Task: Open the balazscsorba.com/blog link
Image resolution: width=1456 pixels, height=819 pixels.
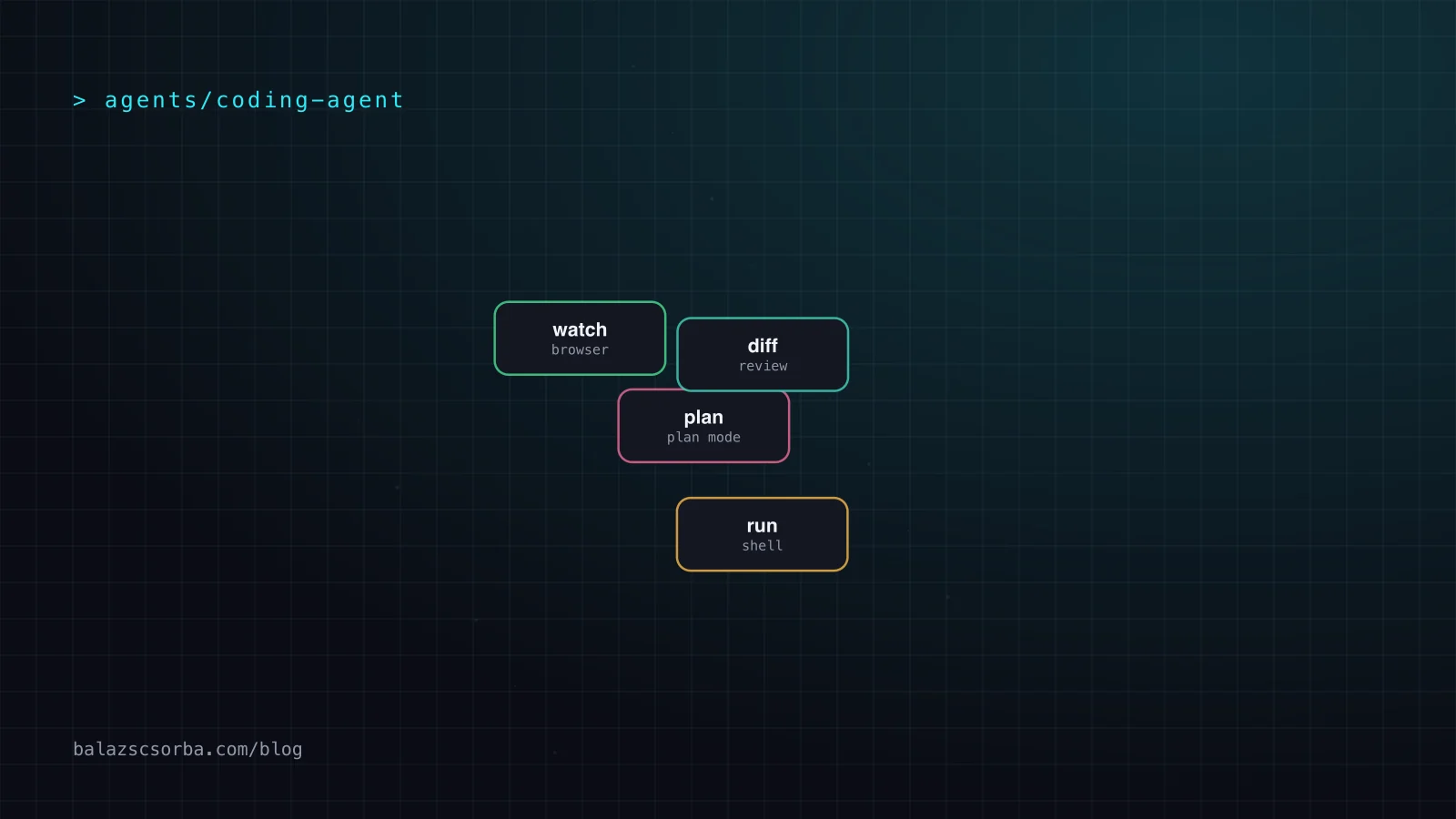Action: click(x=187, y=749)
